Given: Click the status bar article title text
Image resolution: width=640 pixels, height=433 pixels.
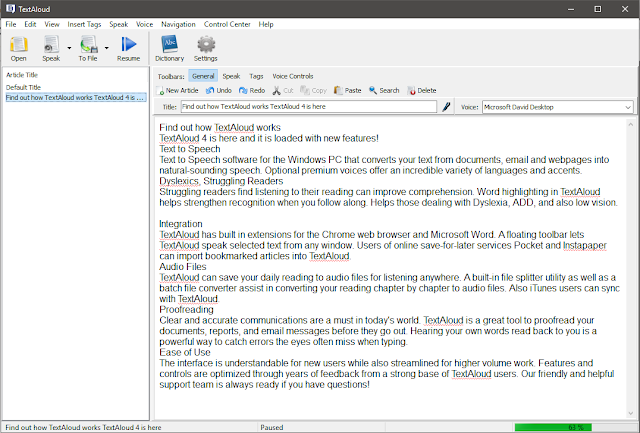Looking at the screenshot, I should click(x=83, y=427).
